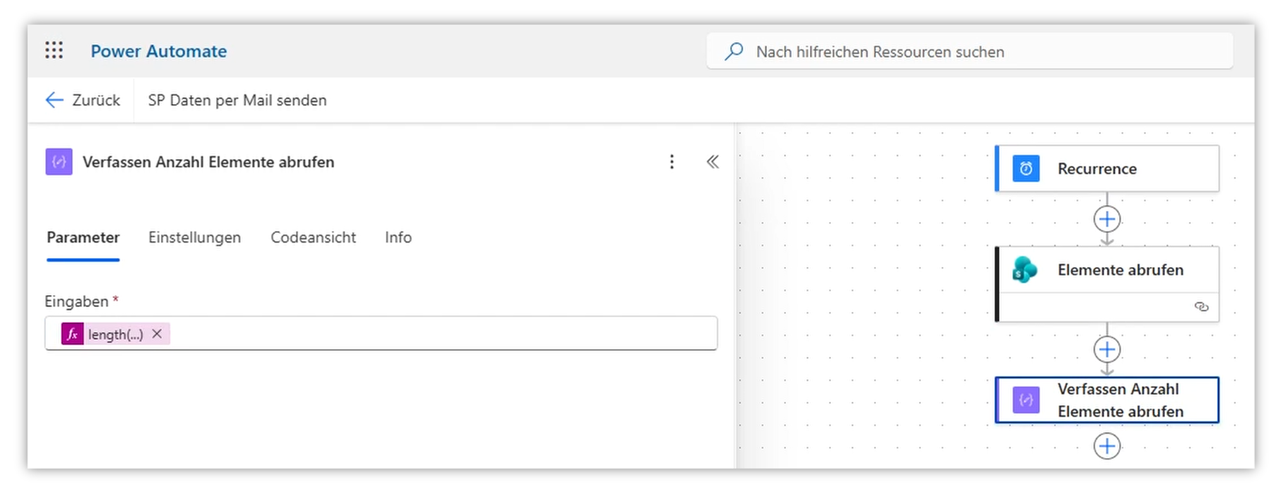Collapse the panel with double chevron
The width and height of the screenshot is (1280, 498).
713,162
